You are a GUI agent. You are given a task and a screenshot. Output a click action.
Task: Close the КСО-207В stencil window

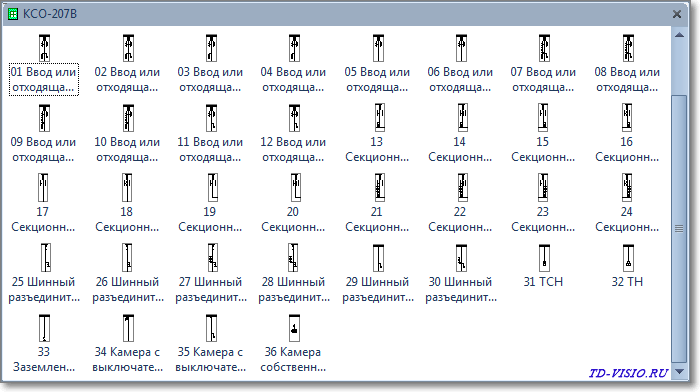677,14
